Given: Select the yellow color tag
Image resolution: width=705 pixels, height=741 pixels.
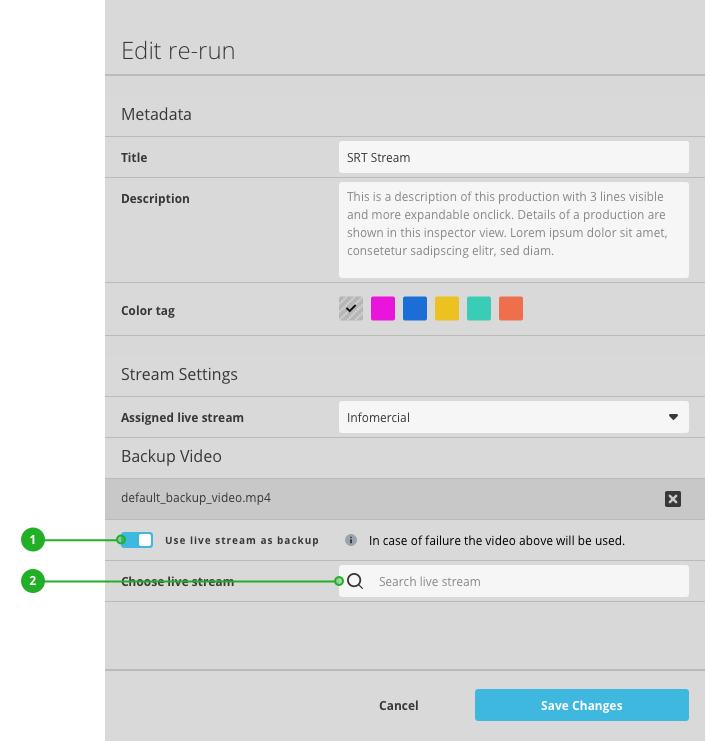Looking at the screenshot, I should pyautogui.click(x=447, y=309).
